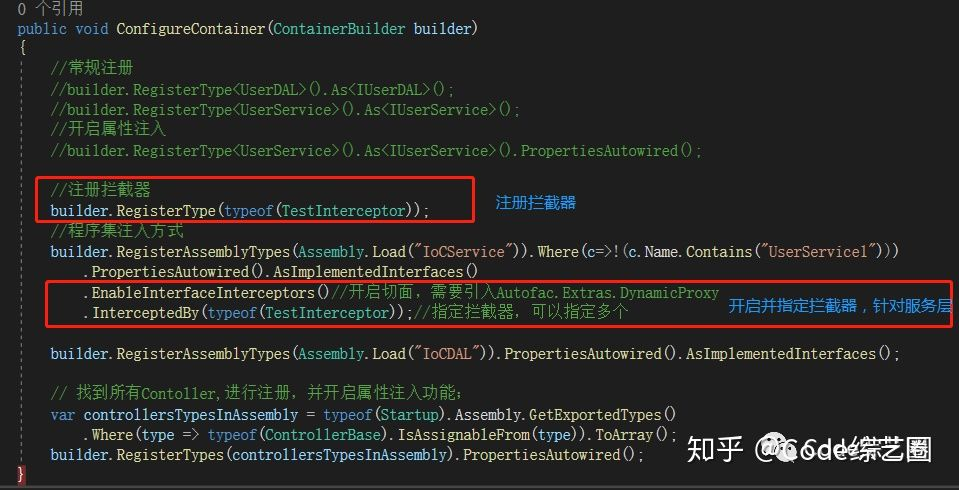Click the "IoCDAL" string literal
959x490 pixels.
click(x=439, y=354)
